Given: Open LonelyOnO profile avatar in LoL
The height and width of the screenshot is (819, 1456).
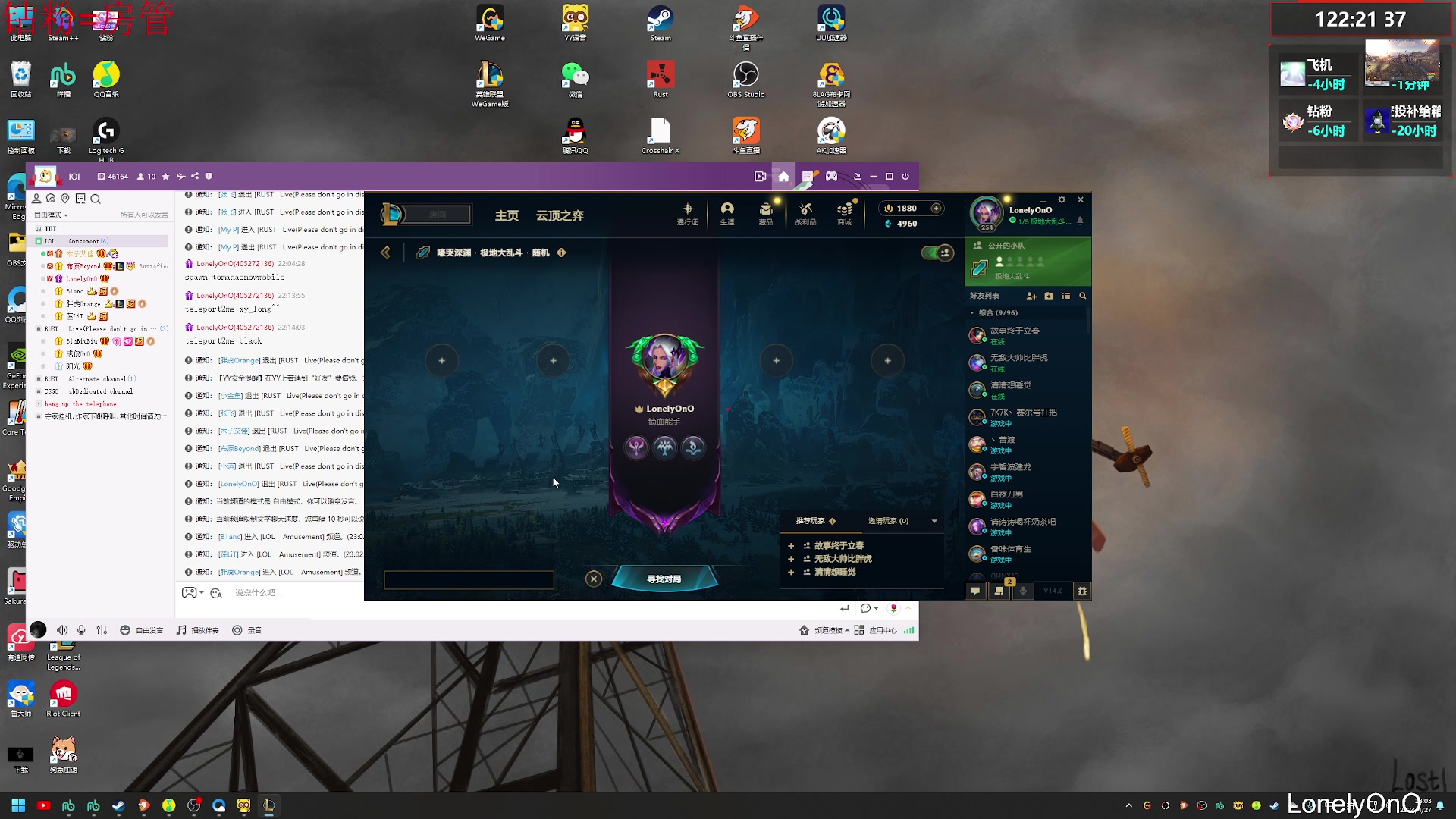Looking at the screenshot, I should pyautogui.click(x=987, y=213).
